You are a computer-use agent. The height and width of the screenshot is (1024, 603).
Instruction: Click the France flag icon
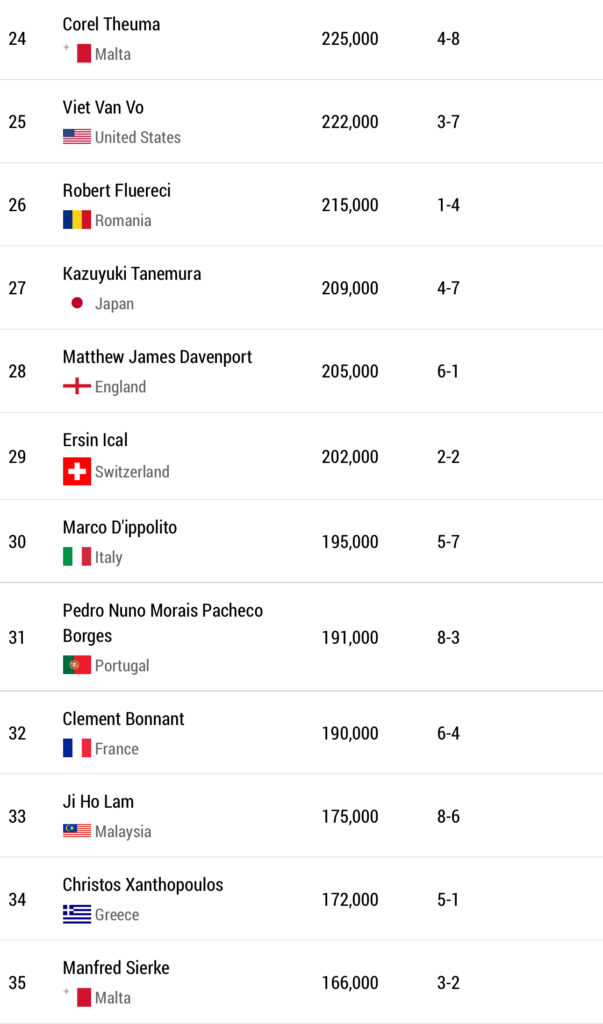coord(77,748)
